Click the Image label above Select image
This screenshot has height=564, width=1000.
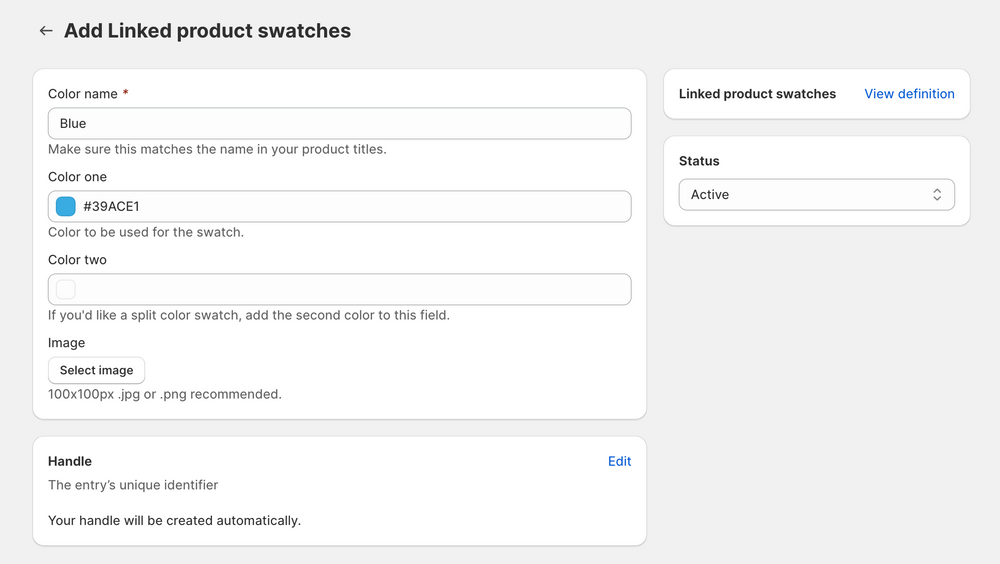pos(66,343)
